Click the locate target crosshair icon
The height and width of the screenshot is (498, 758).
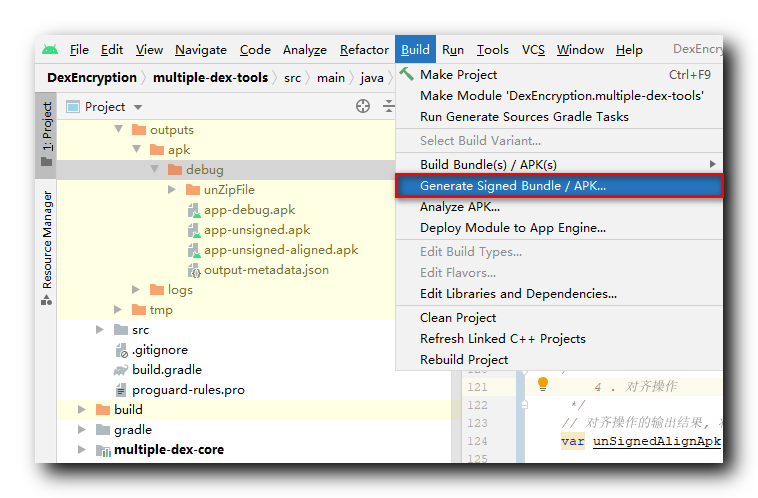363,106
